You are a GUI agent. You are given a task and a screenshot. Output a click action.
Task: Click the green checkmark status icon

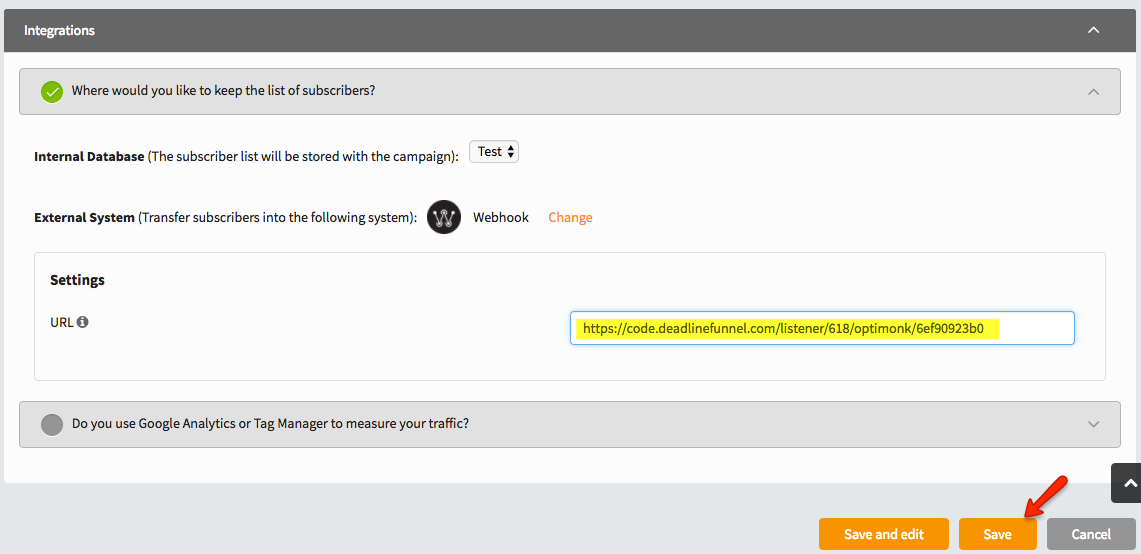(52, 92)
